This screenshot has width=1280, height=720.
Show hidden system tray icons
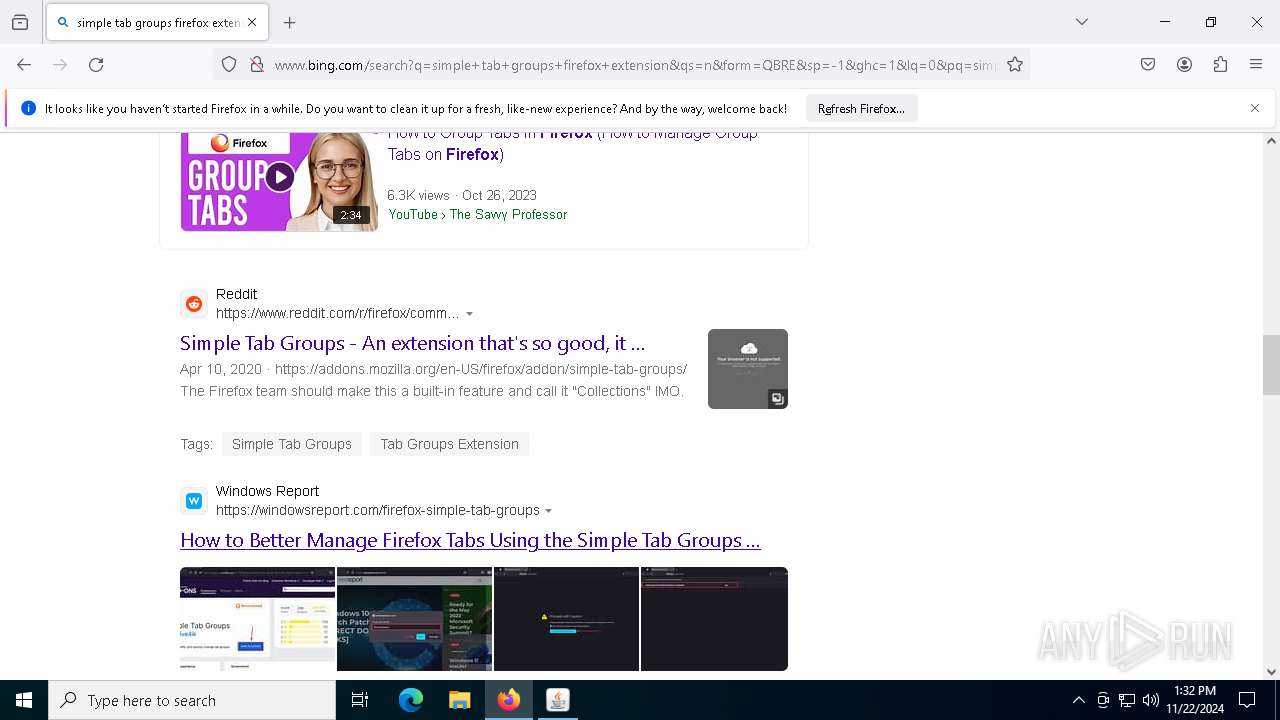(x=1078, y=700)
